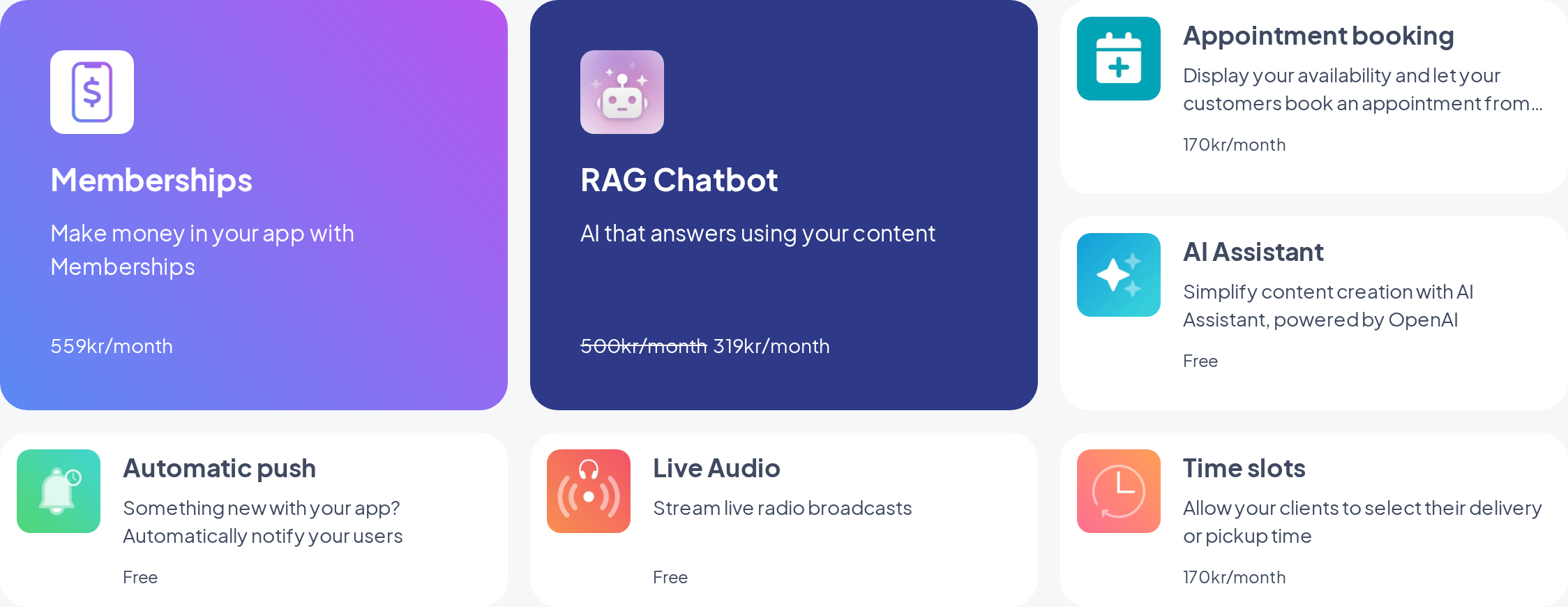
Task: Click the 559kr/month Memberships price
Action: (x=112, y=346)
